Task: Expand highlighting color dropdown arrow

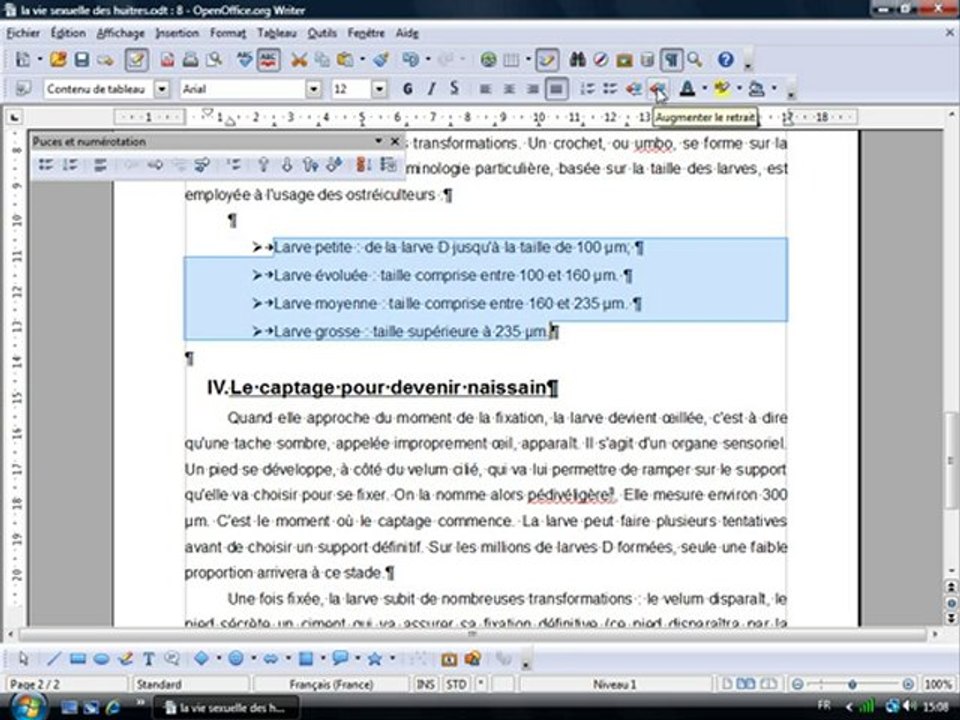Action: pos(739,89)
